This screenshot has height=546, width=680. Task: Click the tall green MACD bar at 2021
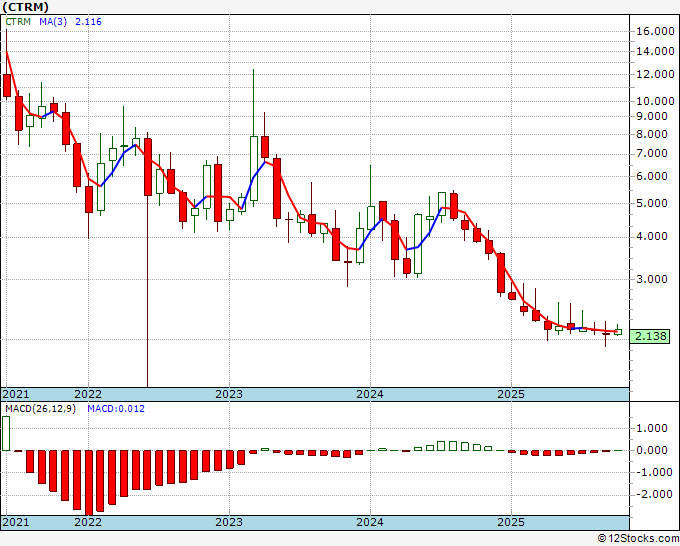(x=6, y=433)
